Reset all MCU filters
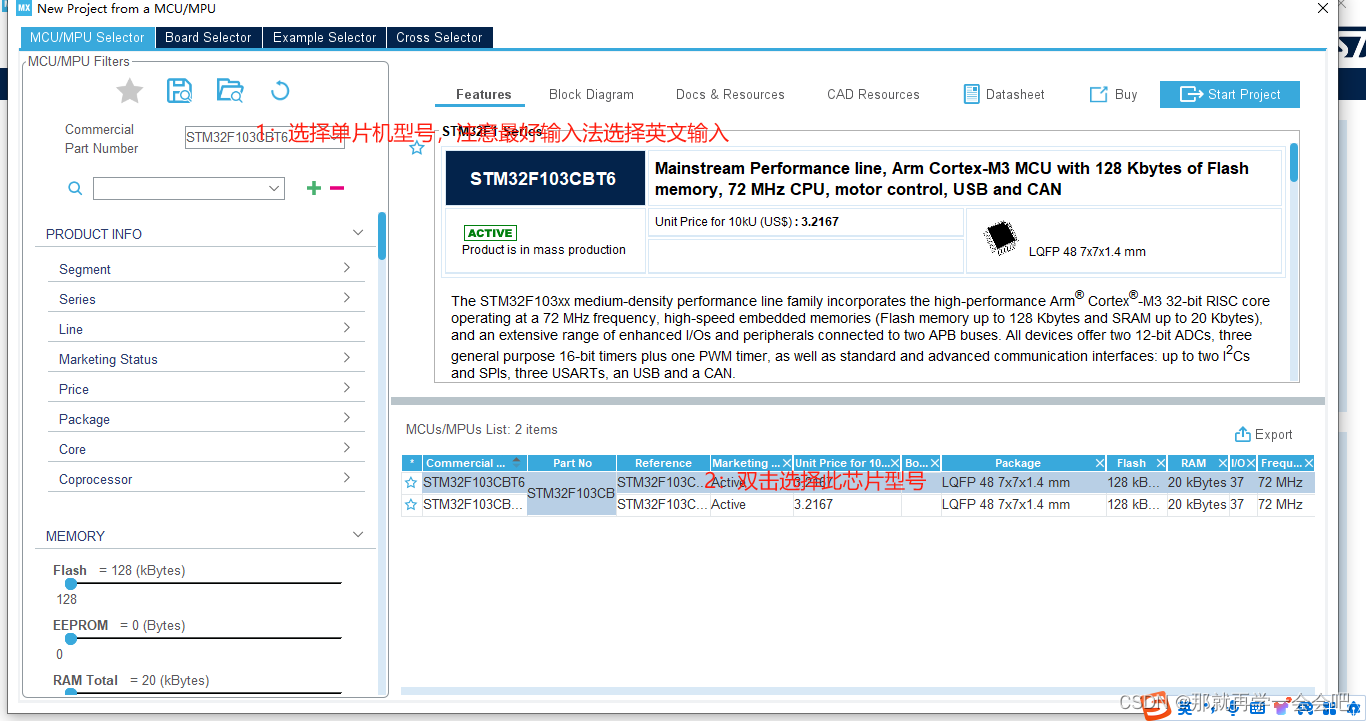Viewport: 1366px width, 721px height. pyautogui.click(x=280, y=91)
